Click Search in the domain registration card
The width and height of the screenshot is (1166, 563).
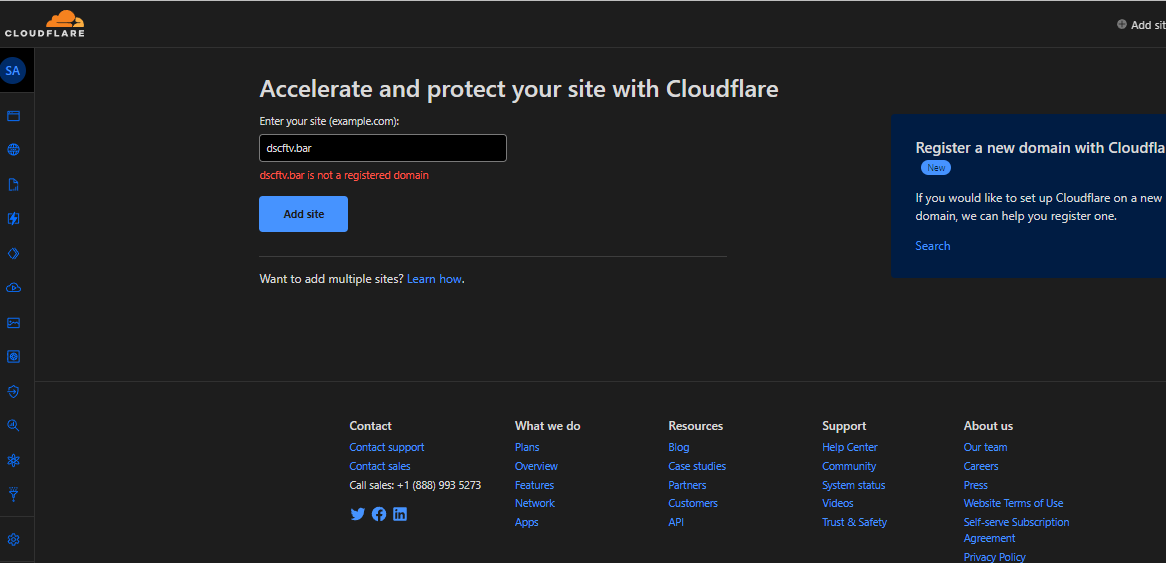[933, 246]
